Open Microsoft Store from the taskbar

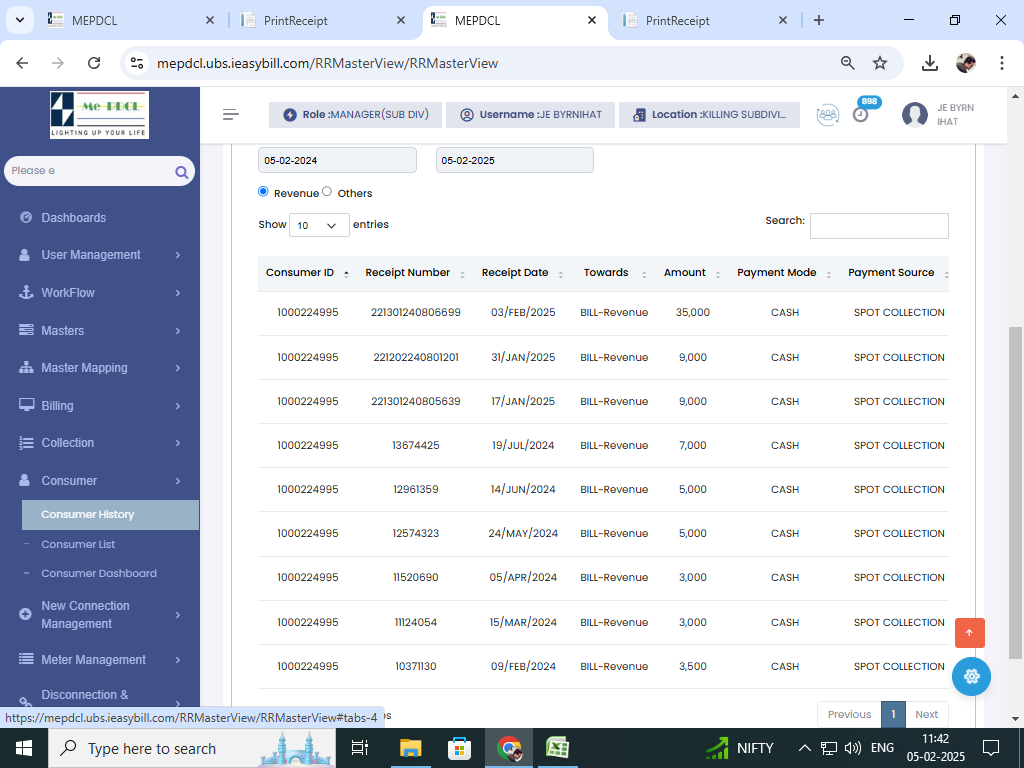tap(459, 748)
